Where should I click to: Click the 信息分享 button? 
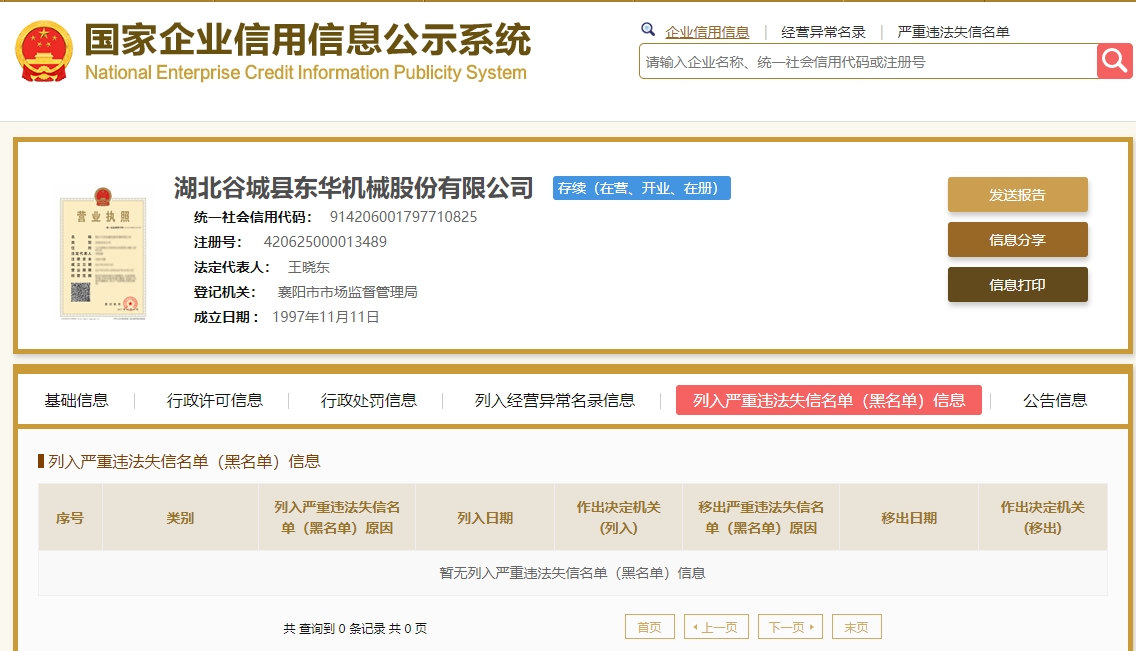[x=1018, y=240]
